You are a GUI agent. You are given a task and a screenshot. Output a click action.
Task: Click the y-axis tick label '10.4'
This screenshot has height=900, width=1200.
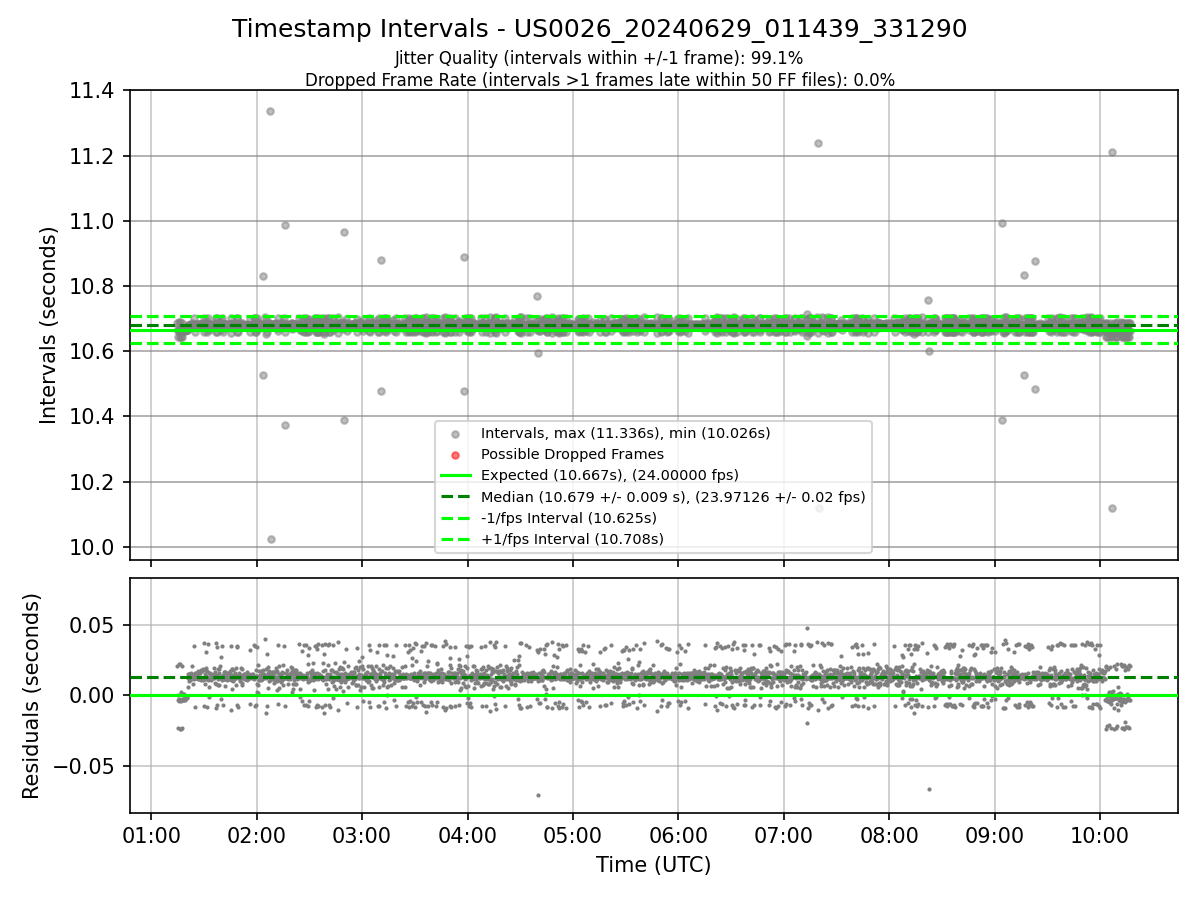pos(94,417)
